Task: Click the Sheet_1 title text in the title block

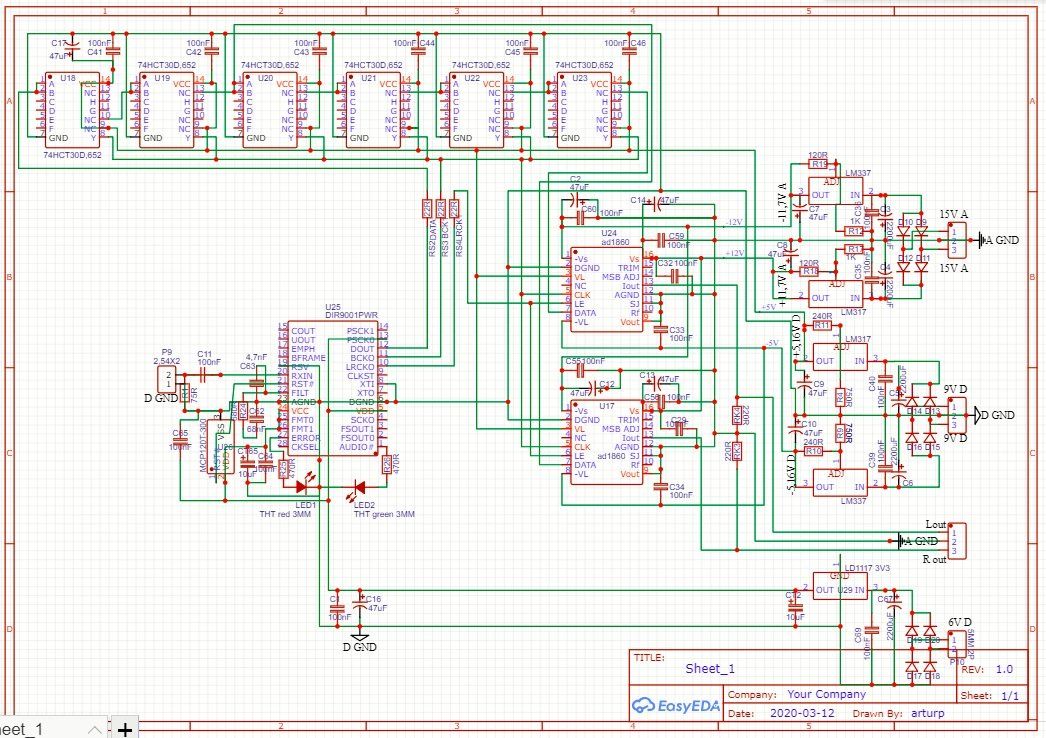Action: coord(710,669)
